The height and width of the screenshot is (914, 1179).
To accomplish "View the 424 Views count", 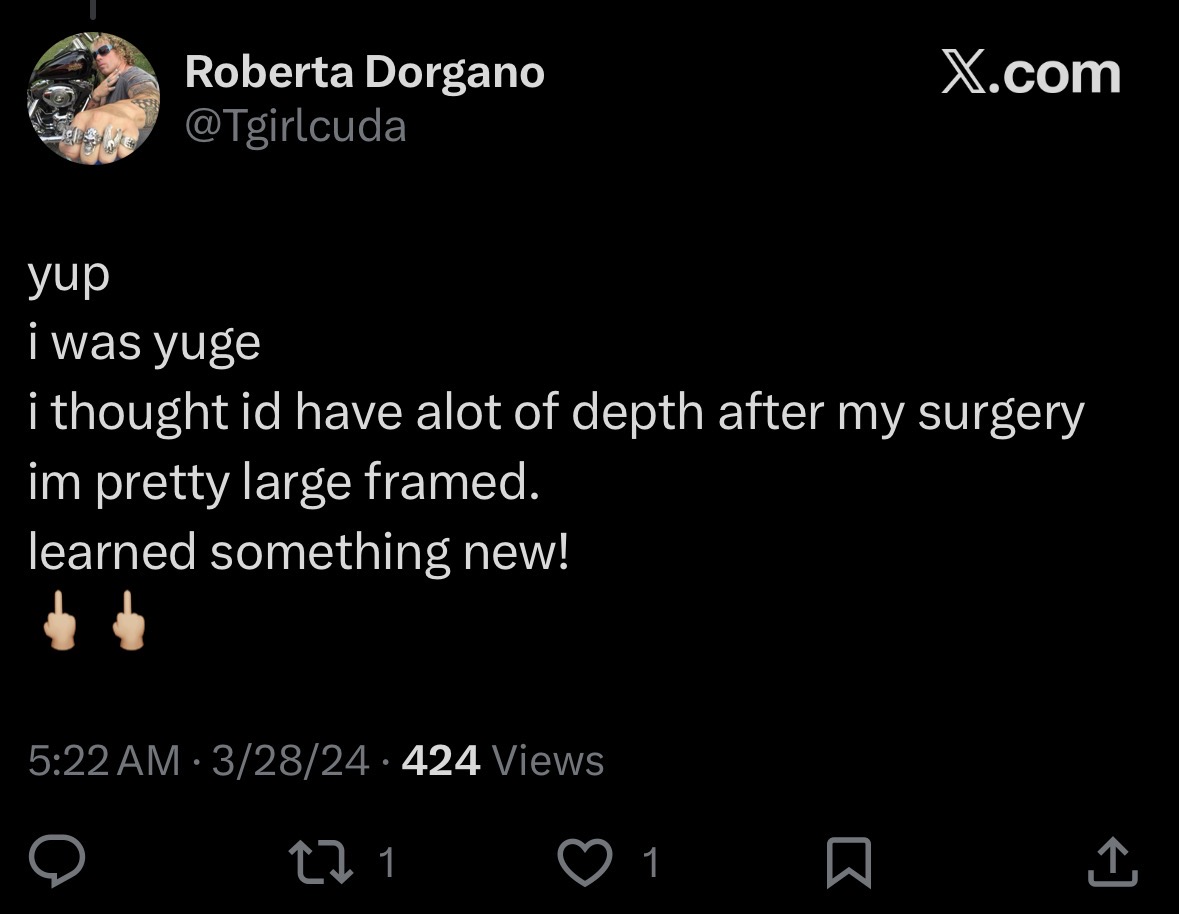I will (x=502, y=760).
